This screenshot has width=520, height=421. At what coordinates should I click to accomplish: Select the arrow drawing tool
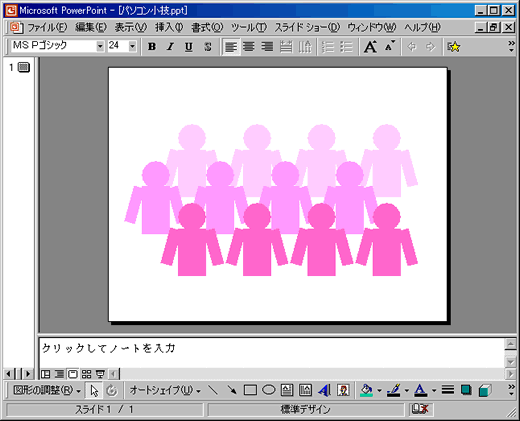[x=231, y=390]
